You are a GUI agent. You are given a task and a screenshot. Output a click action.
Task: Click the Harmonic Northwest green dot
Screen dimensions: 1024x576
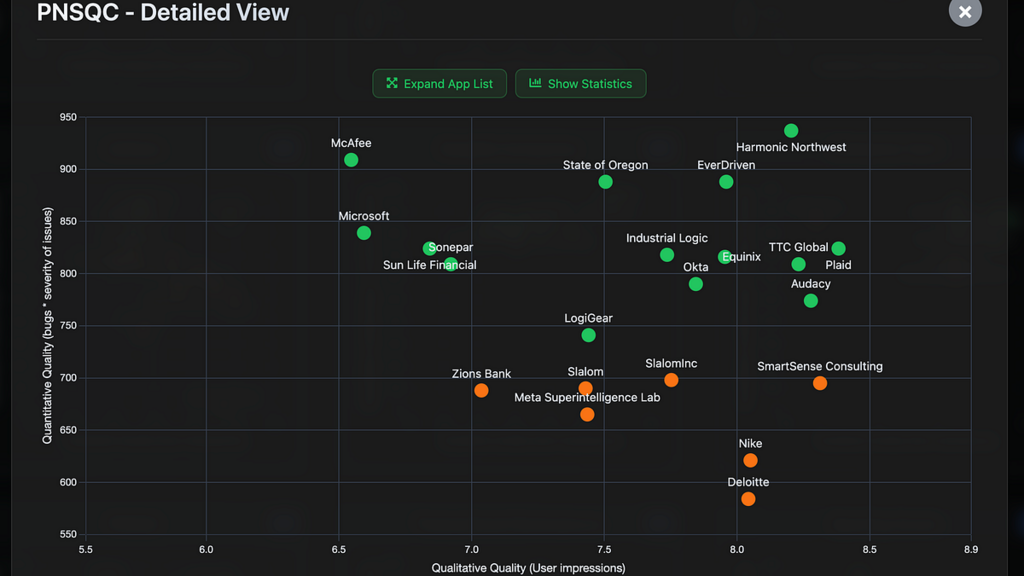point(791,131)
